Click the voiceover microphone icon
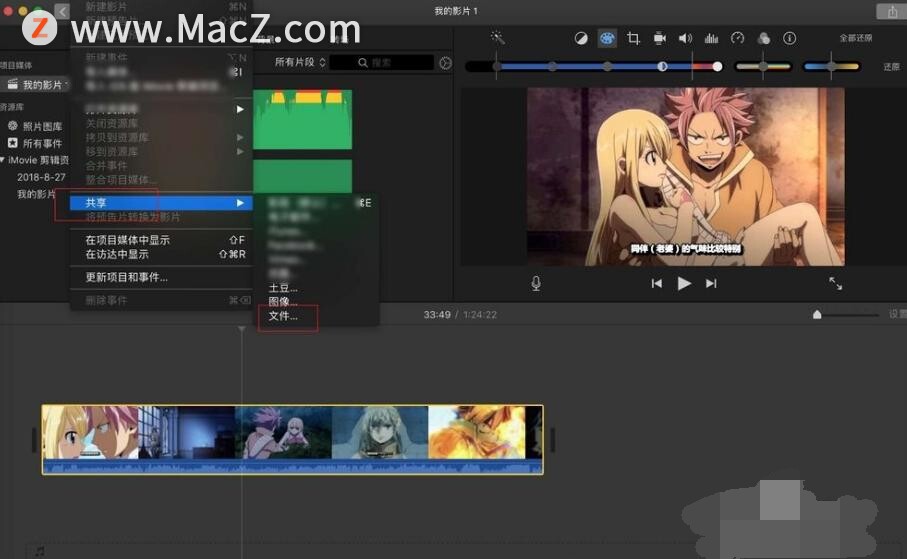This screenshot has height=559, width=907. (x=536, y=283)
